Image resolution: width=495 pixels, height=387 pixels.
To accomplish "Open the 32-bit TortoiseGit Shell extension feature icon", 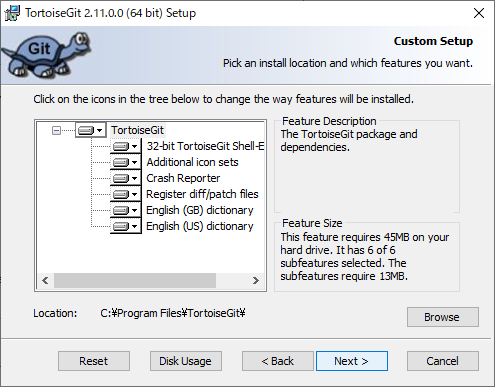I will 126,146.
